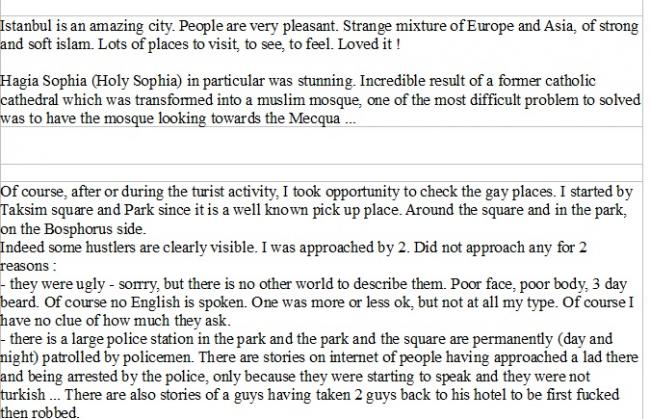Place cursor on "Hagia Sophia" text
Viewport: 650px width, 419px height.
43,81
